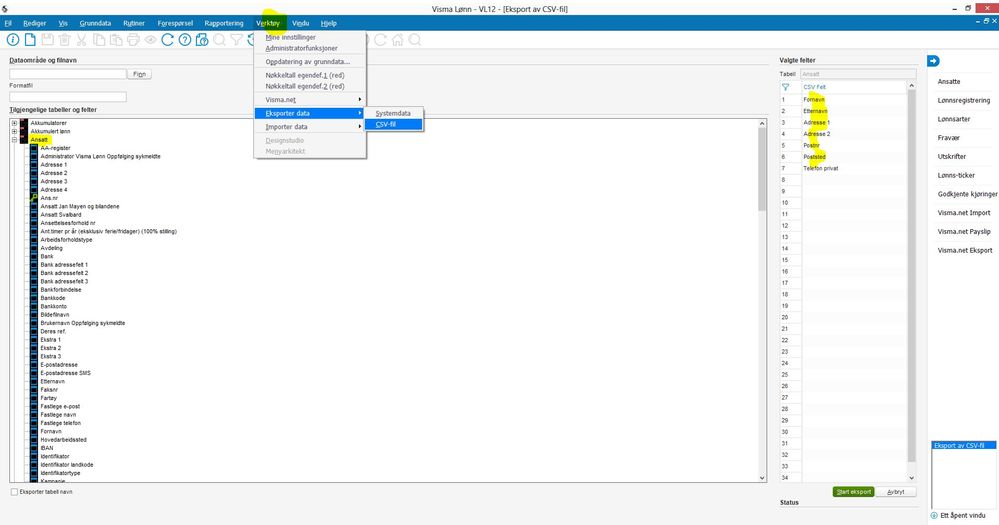Click the blue question mark help icon
The image size is (999, 525).
click(x=185, y=40)
